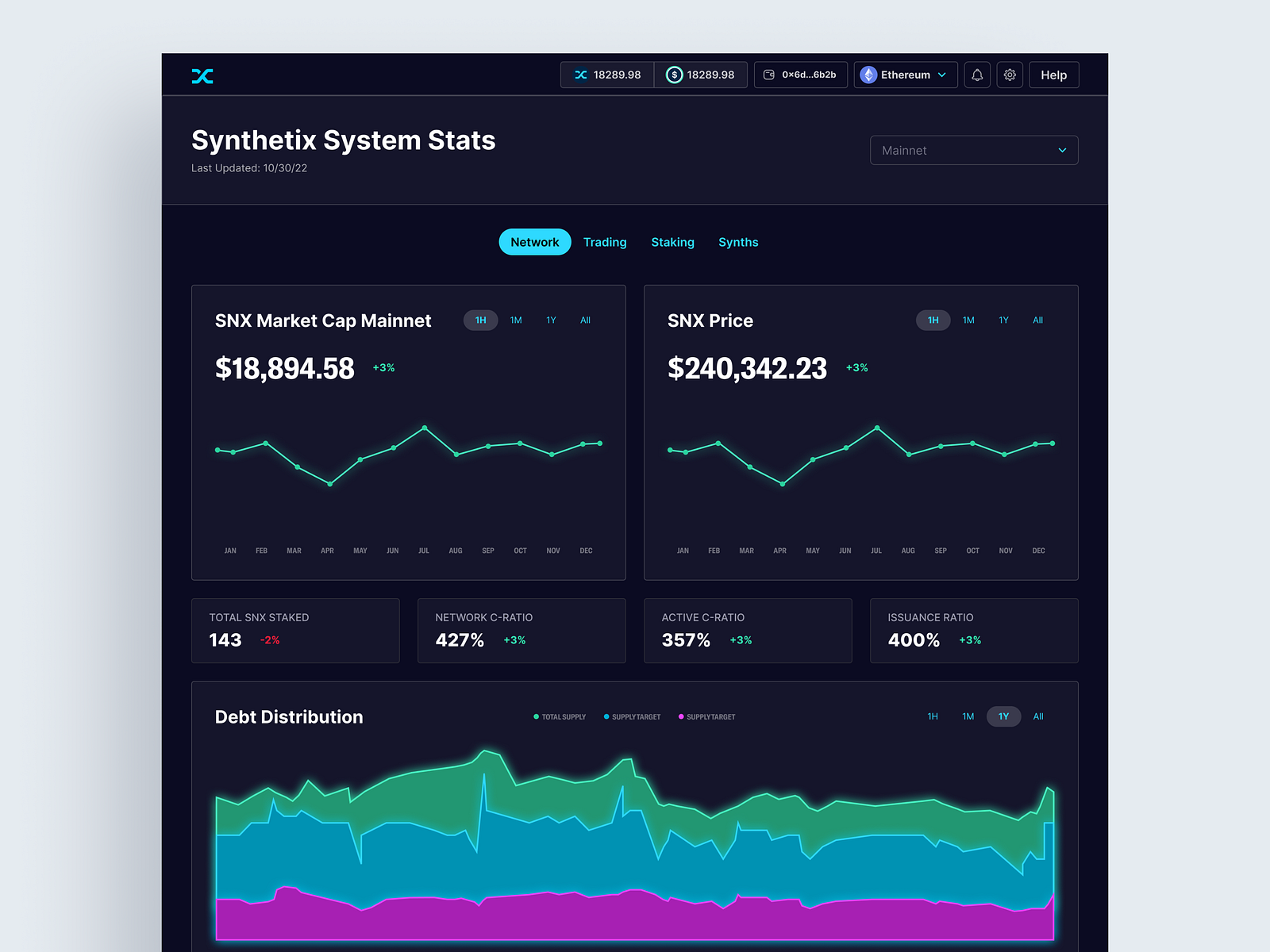
Task: Select the Synths tab
Action: tap(738, 242)
